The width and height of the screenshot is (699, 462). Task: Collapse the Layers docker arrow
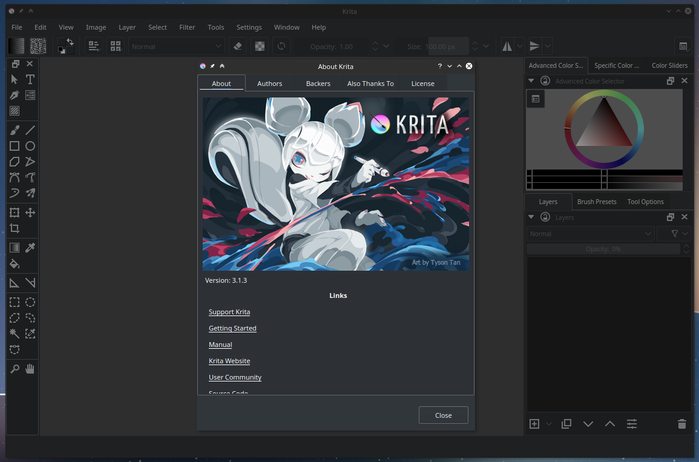tap(531, 217)
